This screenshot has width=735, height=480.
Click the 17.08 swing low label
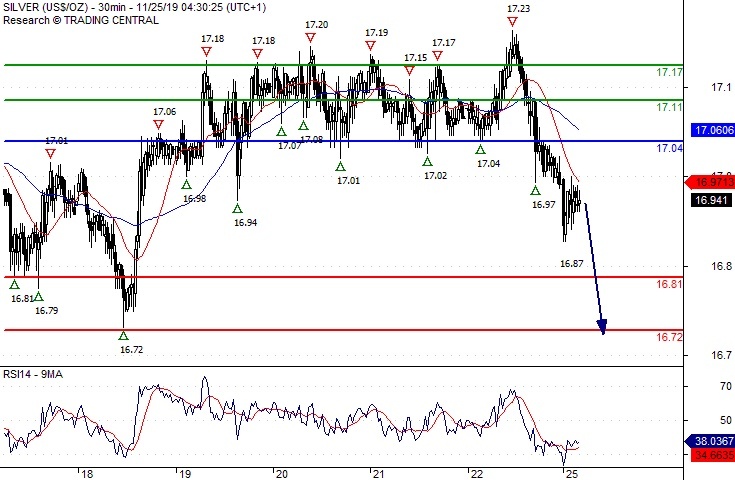click(312, 139)
